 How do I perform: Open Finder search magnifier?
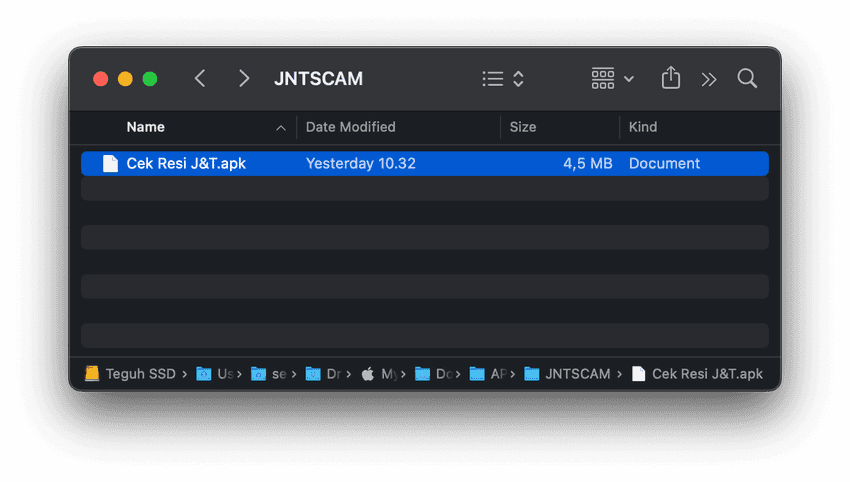pos(747,78)
